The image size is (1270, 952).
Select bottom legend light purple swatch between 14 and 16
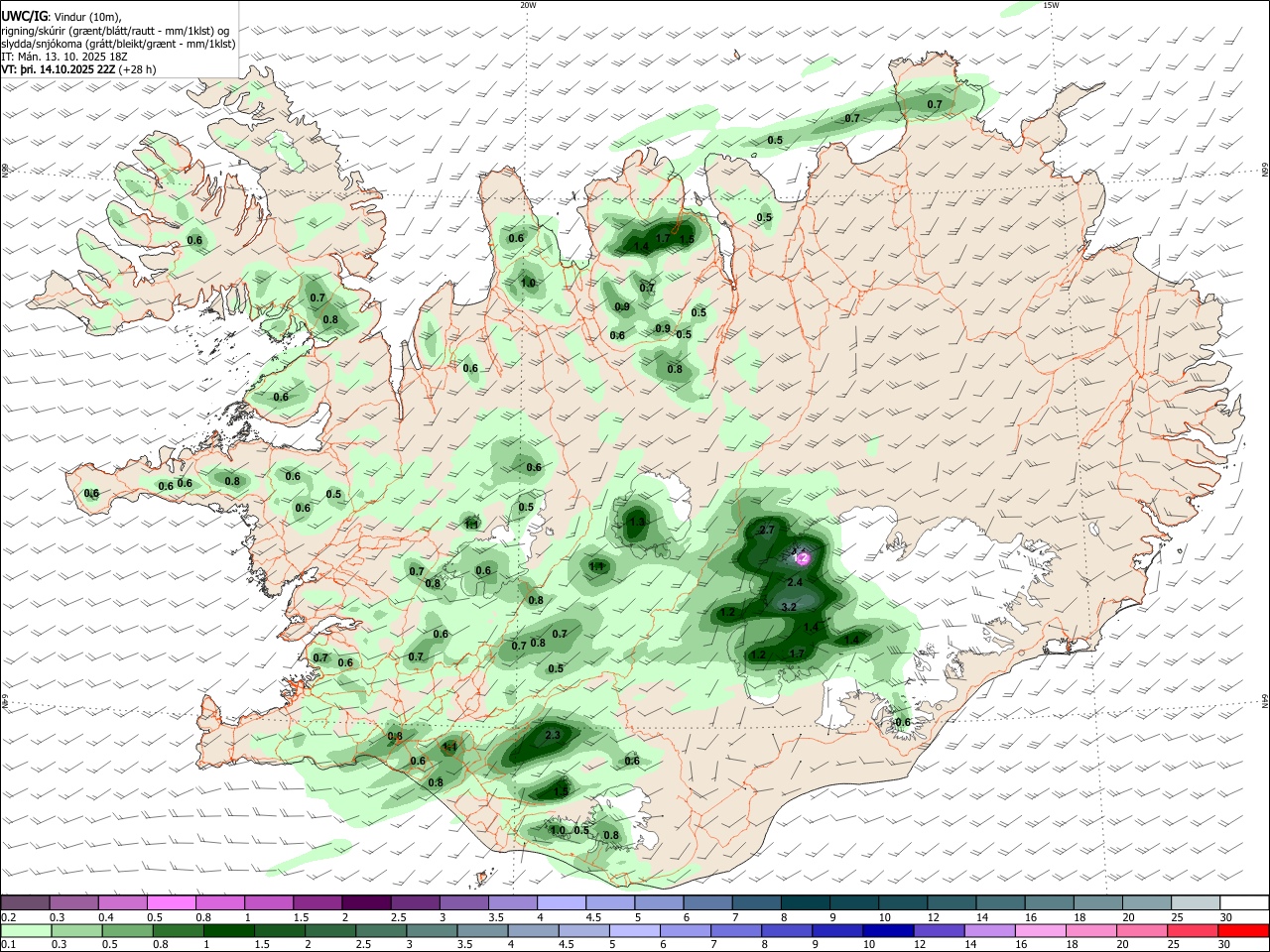tap(989, 930)
